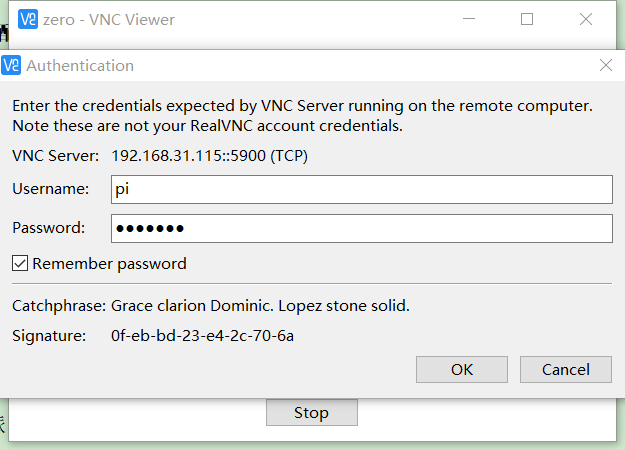The height and width of the screenshot is (450, 625).
Task: Dismiss the dialog using the Cancel button
Action: [x=566, y=369]
